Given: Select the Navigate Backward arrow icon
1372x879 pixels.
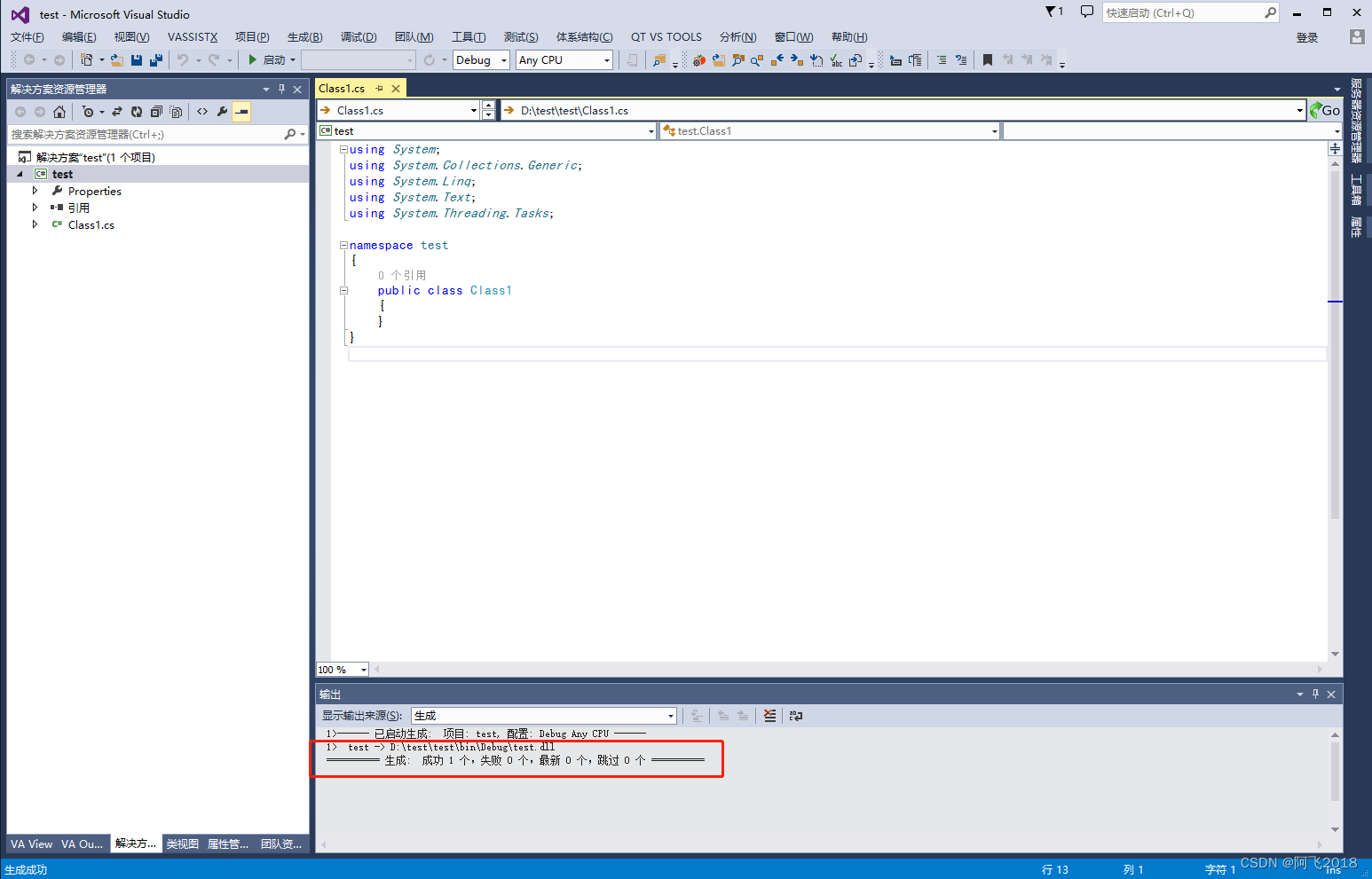Looking at the screenshot, I should (x=28, y=59).
